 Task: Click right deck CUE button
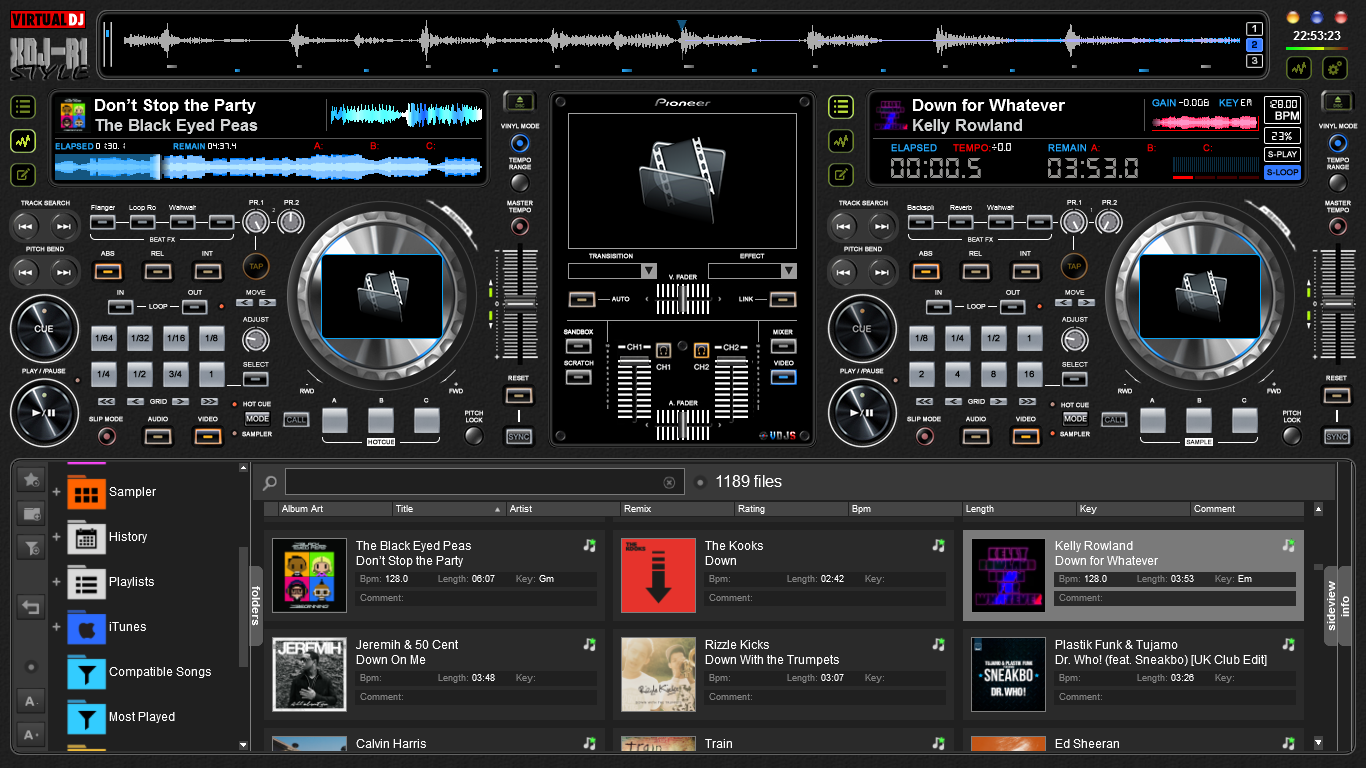click(862, 329)
